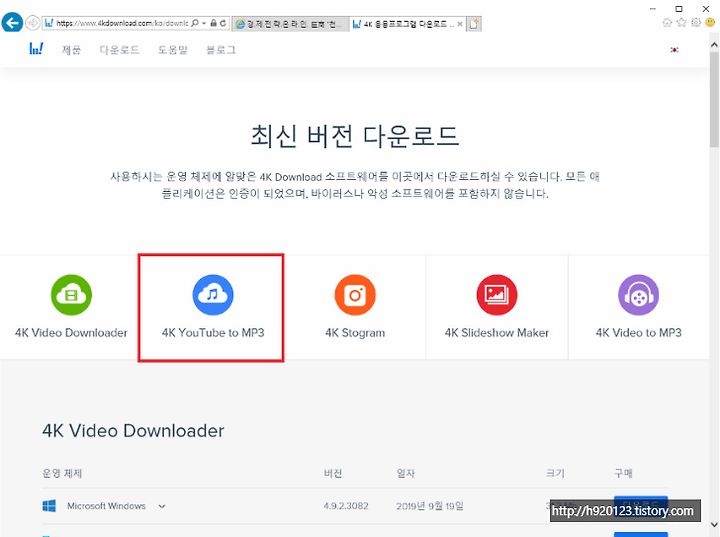The width and height of the screenshot is (720, 537).
Task: Click the red 4K Slideshow Maker icon
Action: point(497,295)
